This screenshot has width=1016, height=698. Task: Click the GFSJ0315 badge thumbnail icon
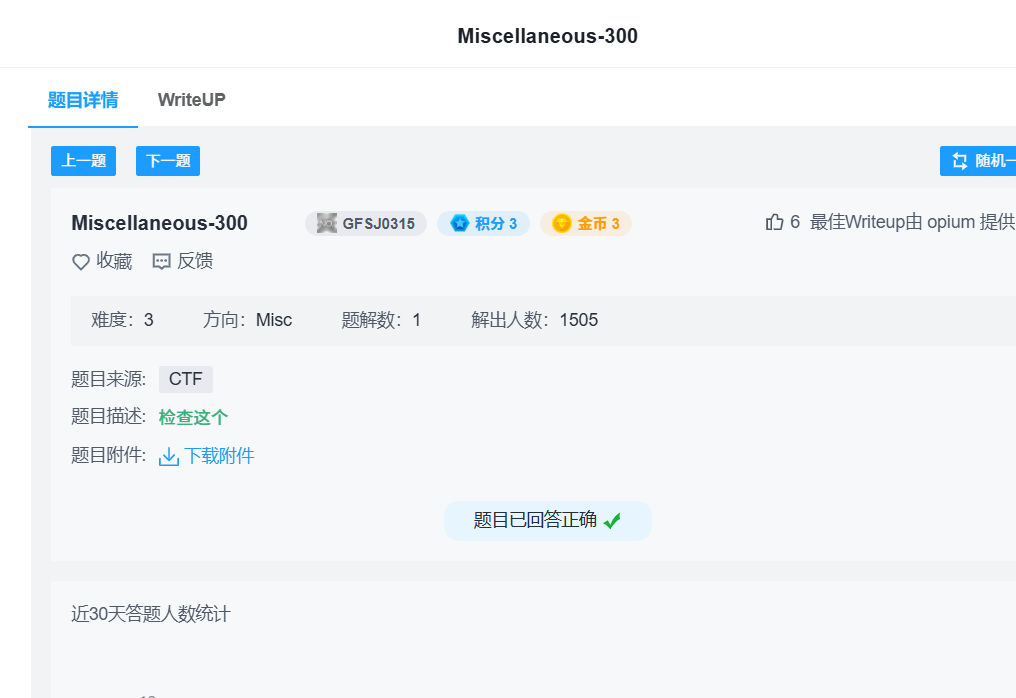pyautogui.click(x=327, y=223)
